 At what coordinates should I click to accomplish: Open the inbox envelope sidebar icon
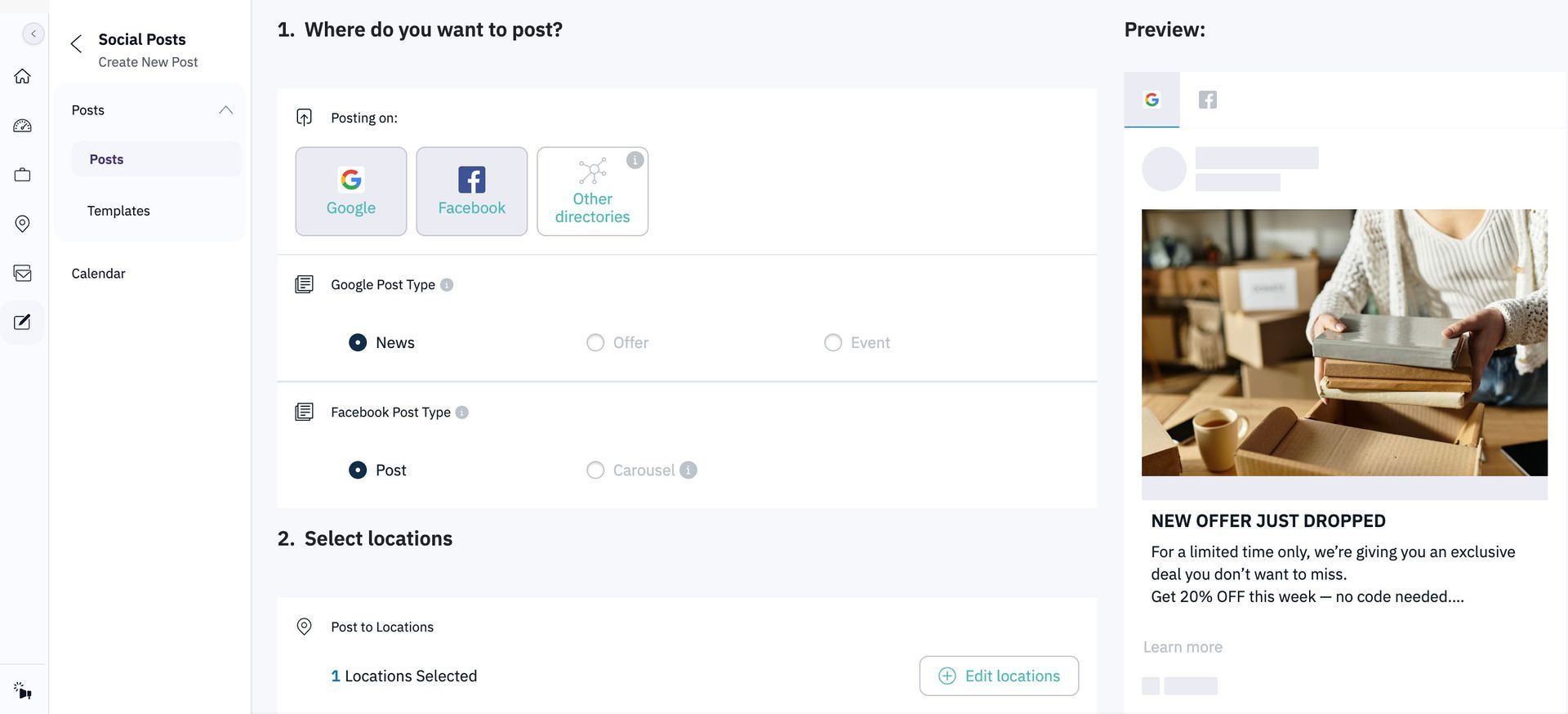23,273
